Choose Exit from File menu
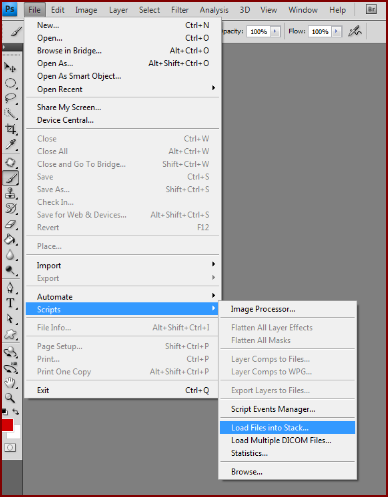 [123, 390]
